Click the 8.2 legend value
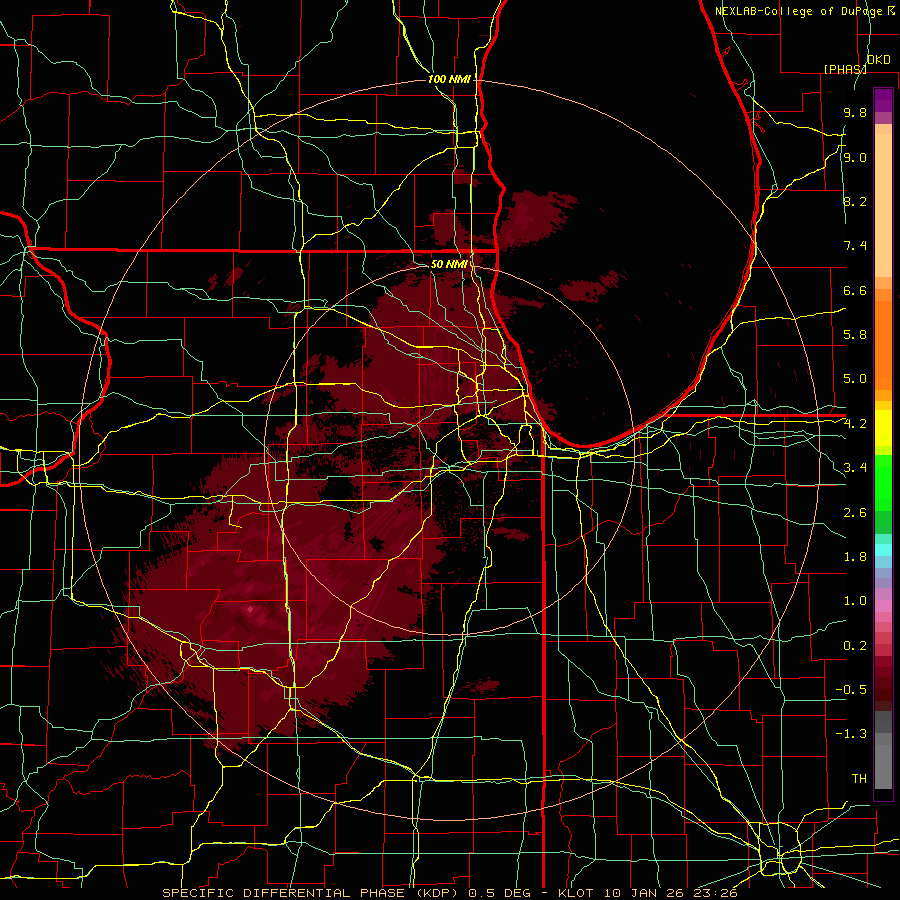This screenshot has width=900, height=900. [855, 201]
